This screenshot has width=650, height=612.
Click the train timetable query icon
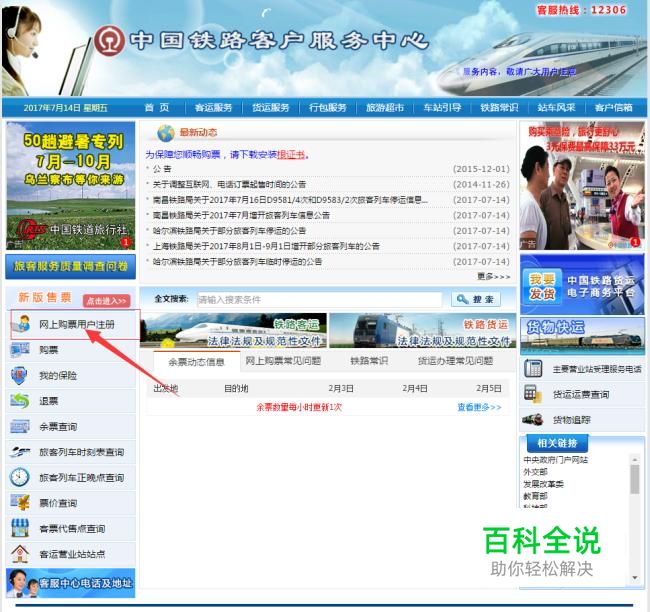[20, 452]
